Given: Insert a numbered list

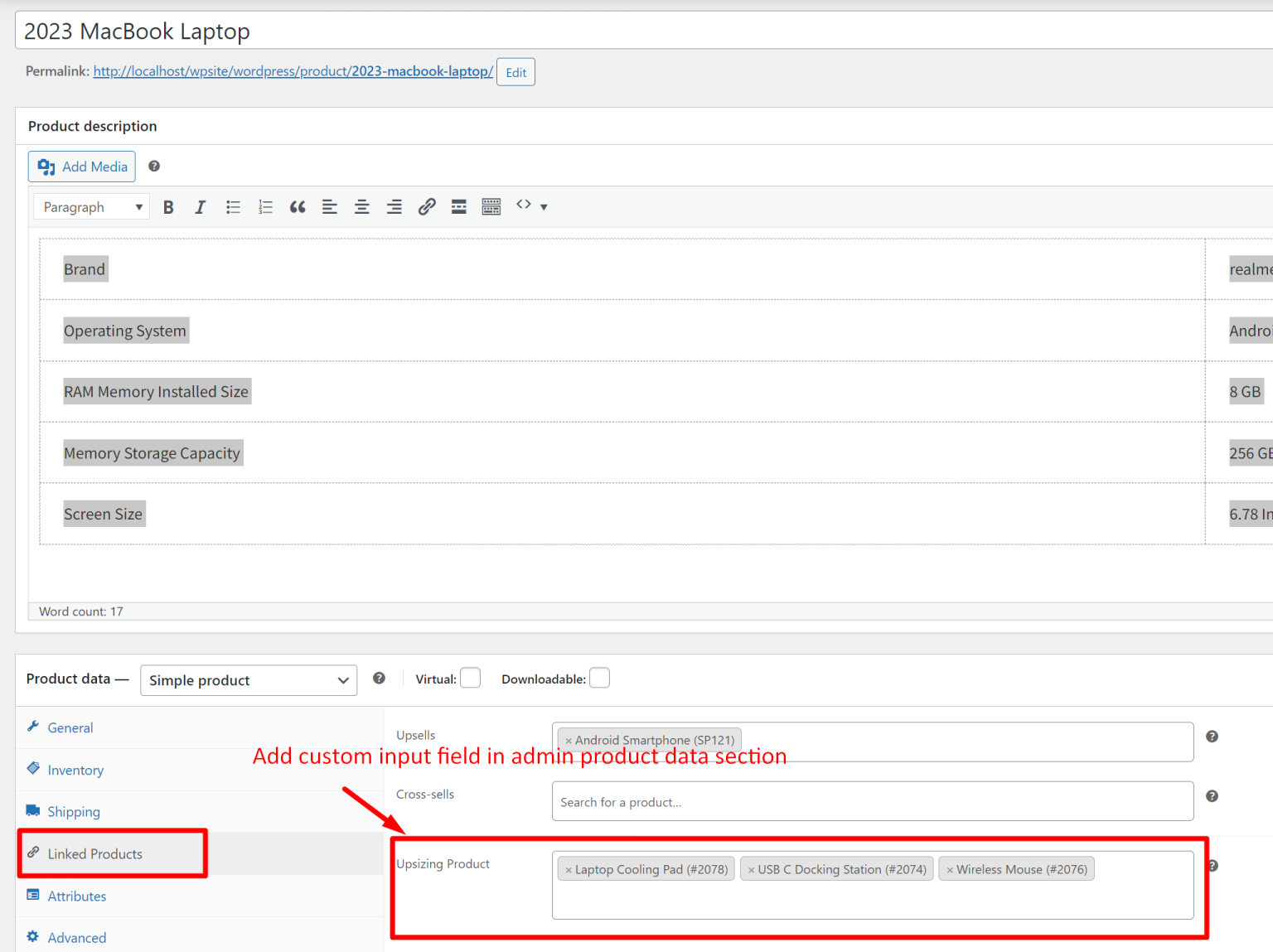Looking at the screenshot, I should pos(265,206).
